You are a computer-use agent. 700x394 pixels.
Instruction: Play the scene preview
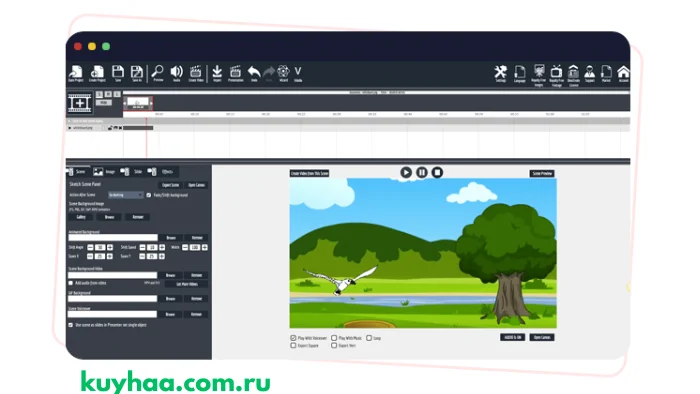tap(406, 172)
